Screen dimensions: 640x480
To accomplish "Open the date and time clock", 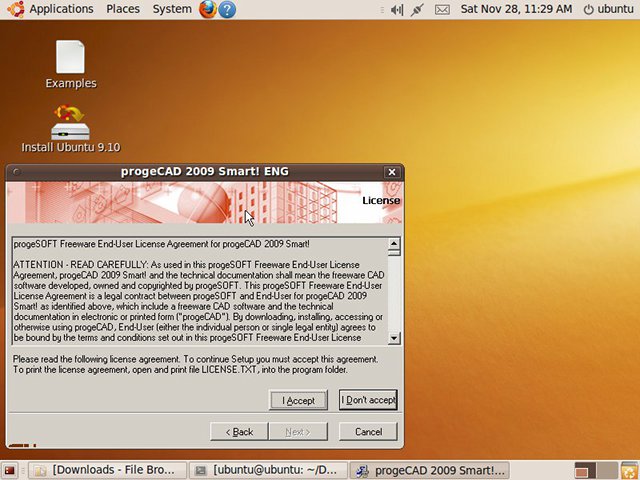I will [516, 9].
